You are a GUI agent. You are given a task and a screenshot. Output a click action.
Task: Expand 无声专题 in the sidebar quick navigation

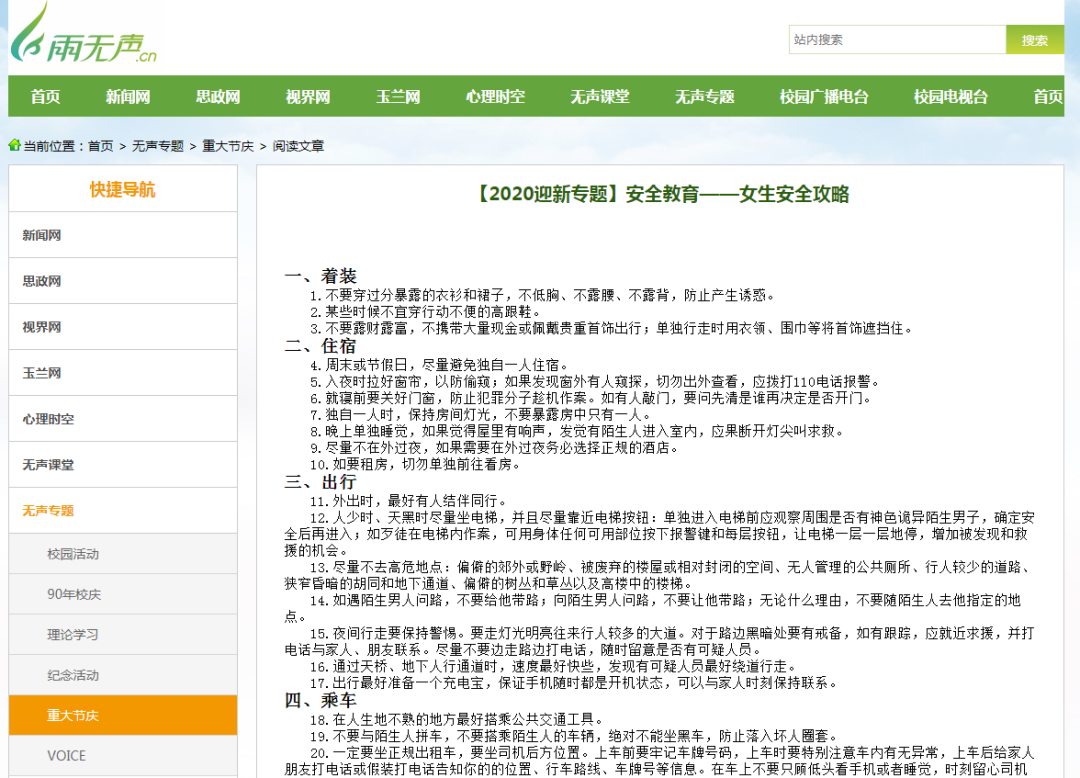click(49, 511)
